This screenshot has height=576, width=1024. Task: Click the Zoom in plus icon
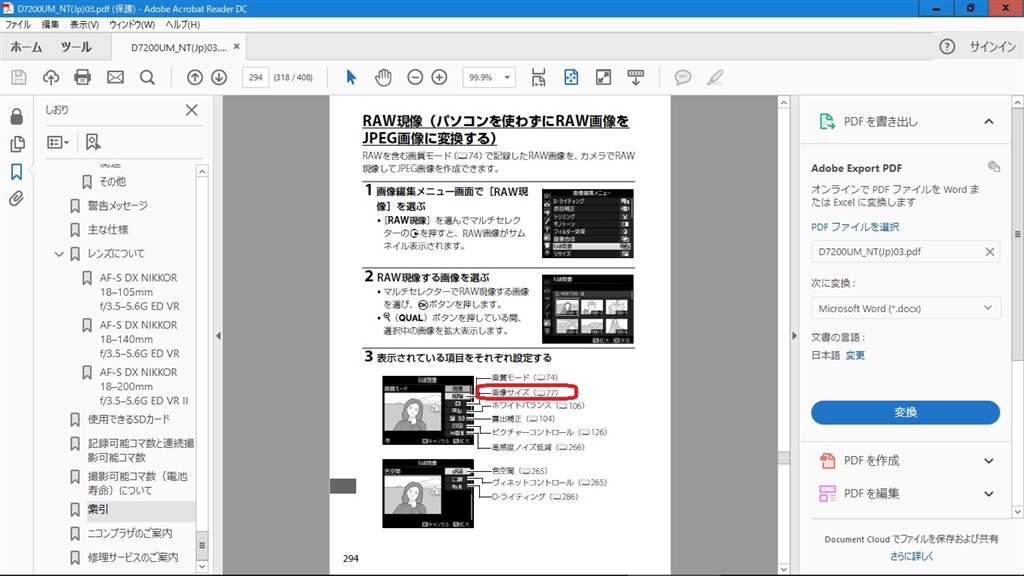coord(439,77)
